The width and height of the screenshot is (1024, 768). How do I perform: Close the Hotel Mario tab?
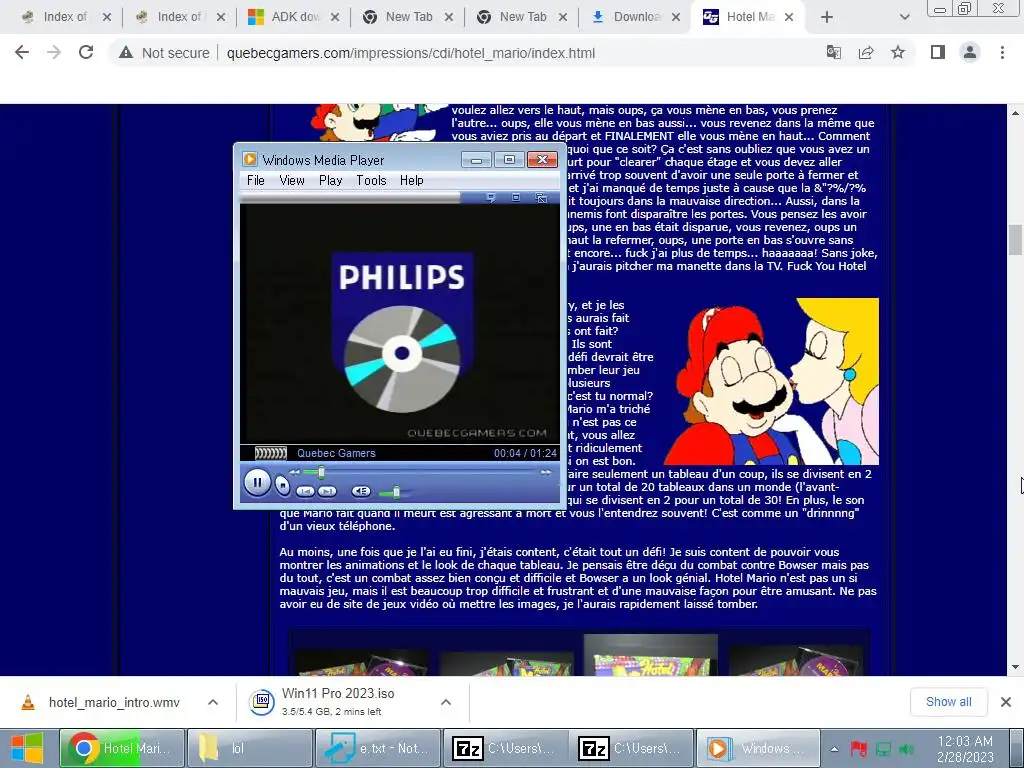point(789,17)
